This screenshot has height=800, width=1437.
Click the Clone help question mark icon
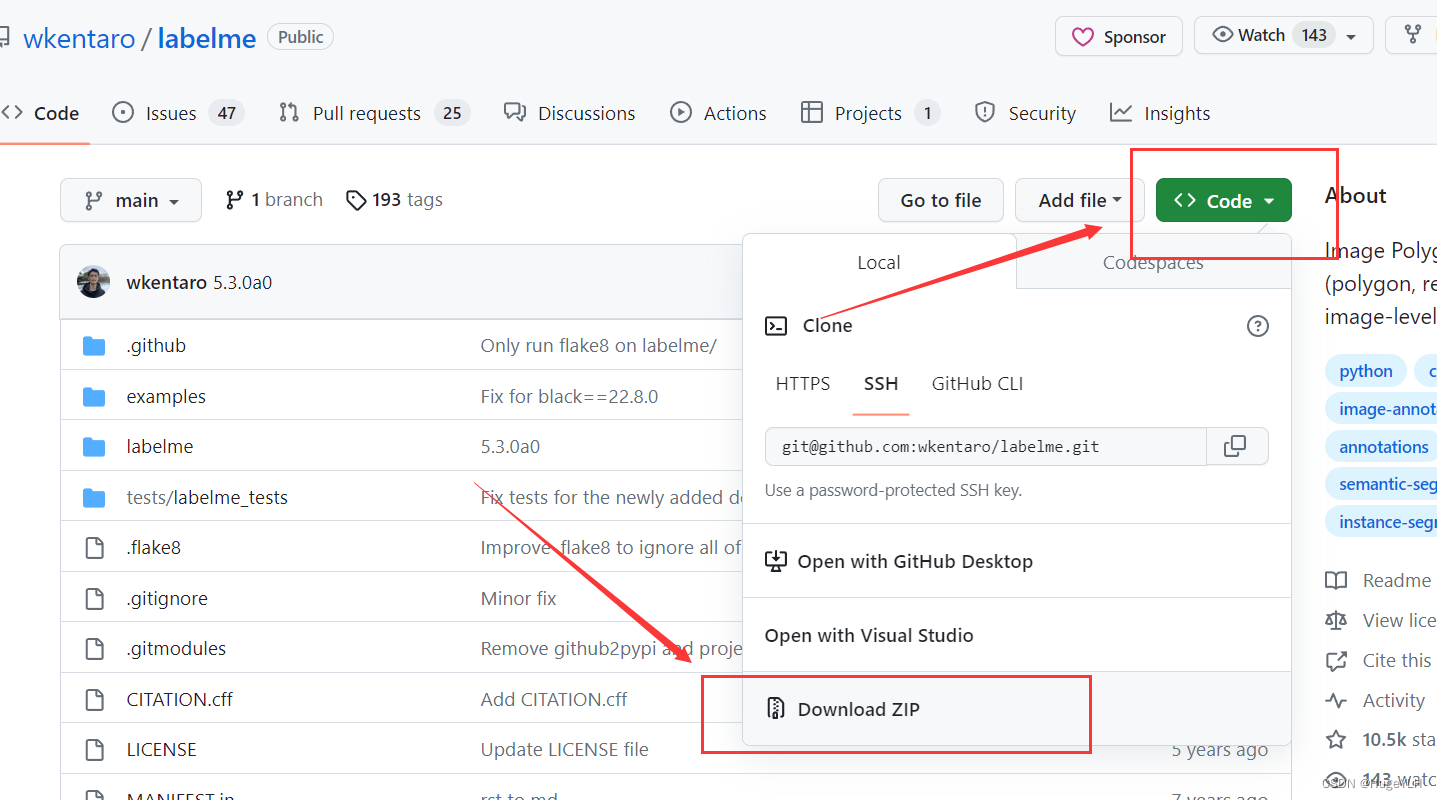coord(1258,326)
